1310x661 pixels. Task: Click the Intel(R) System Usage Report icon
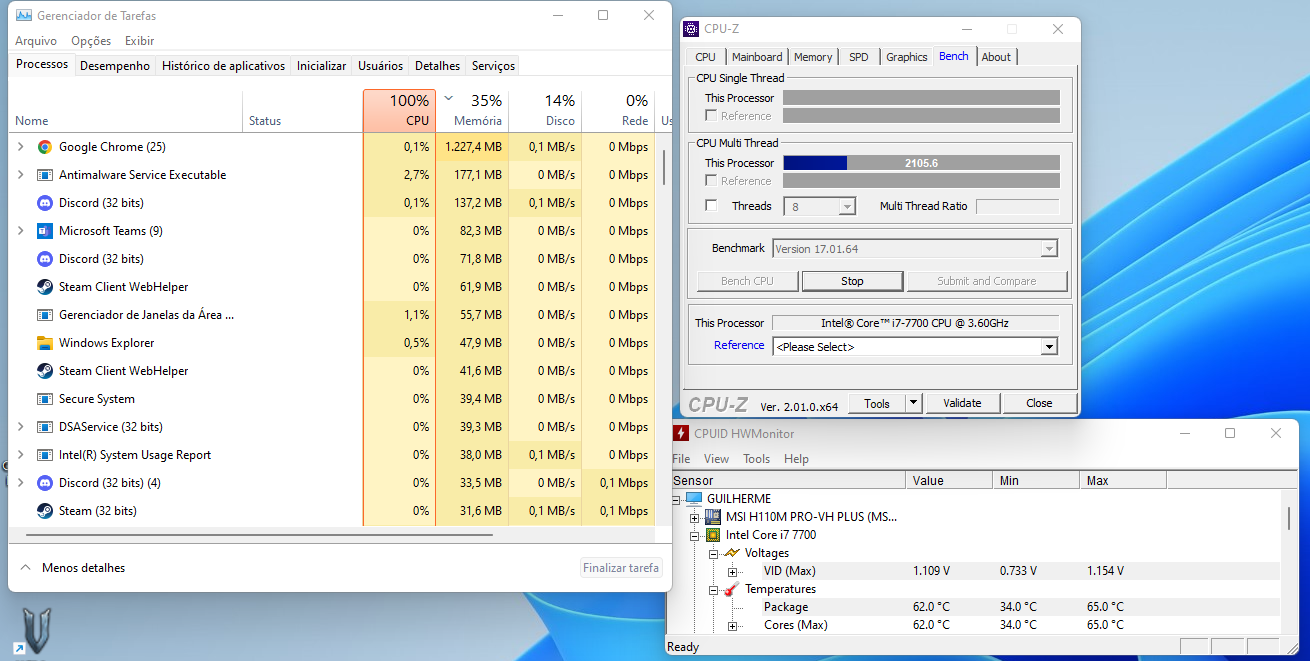[44, 455]
